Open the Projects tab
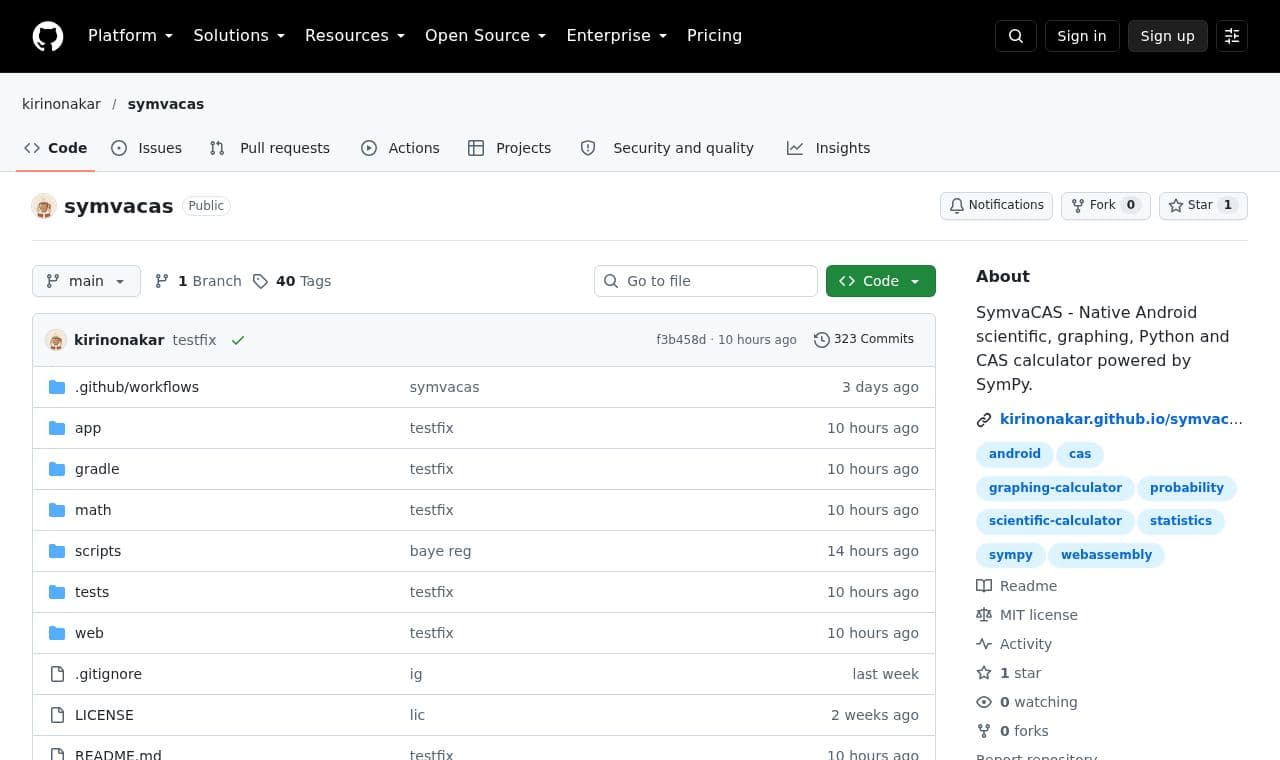Viewport: 1280px width, 760px height. 510,148
